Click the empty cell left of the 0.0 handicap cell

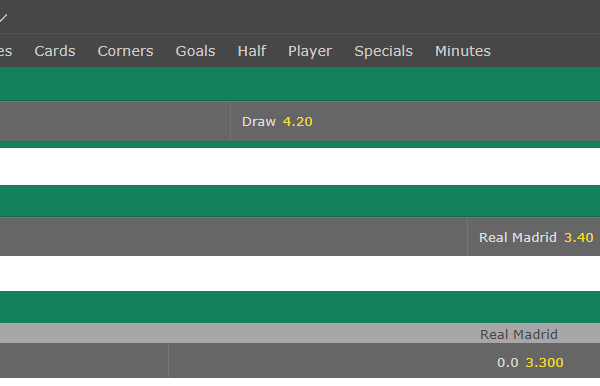(x=84, y=360)
